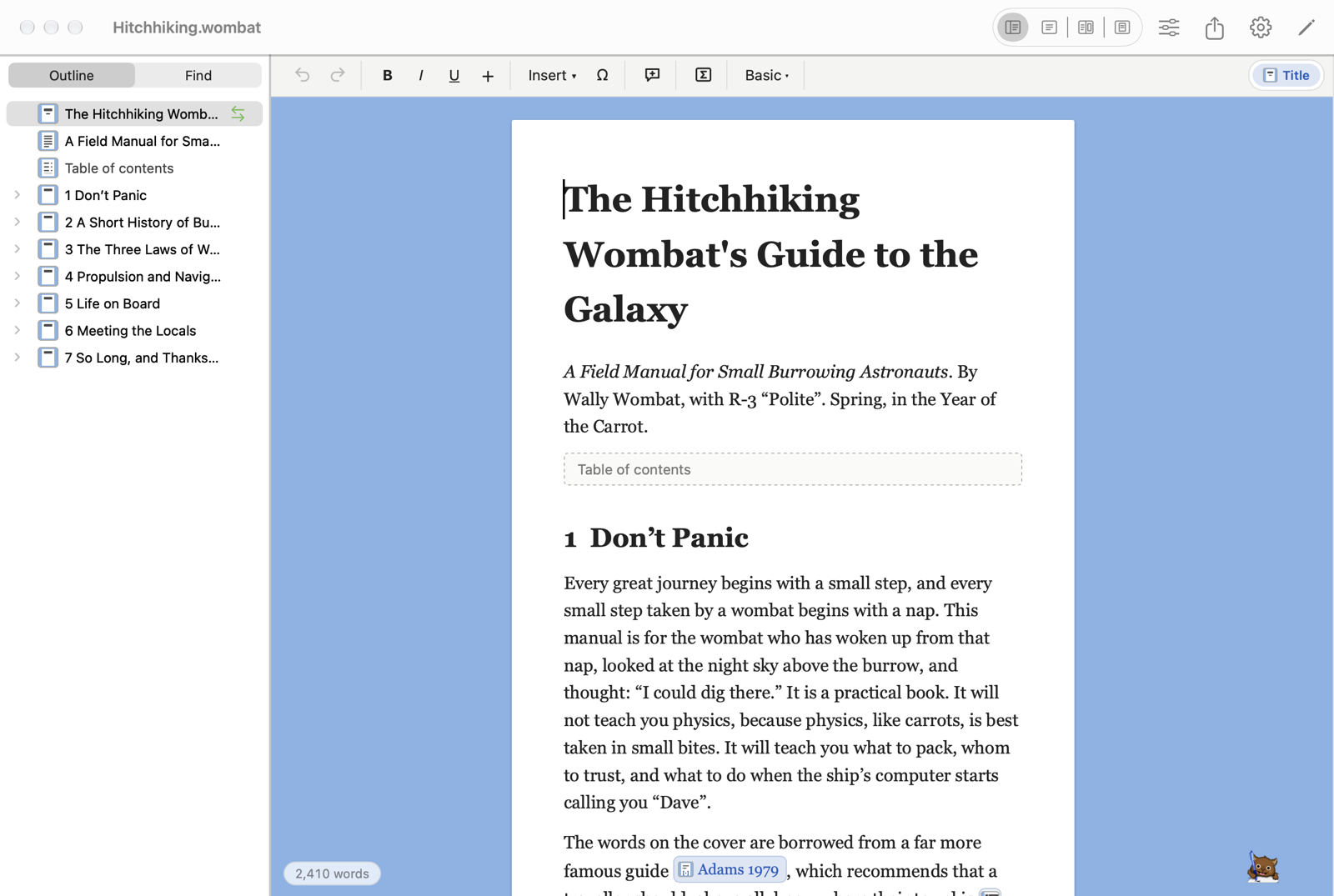
Task: Click the Adams 1979 citation icon
Action: pyautogui.click(x=685, y=870)
